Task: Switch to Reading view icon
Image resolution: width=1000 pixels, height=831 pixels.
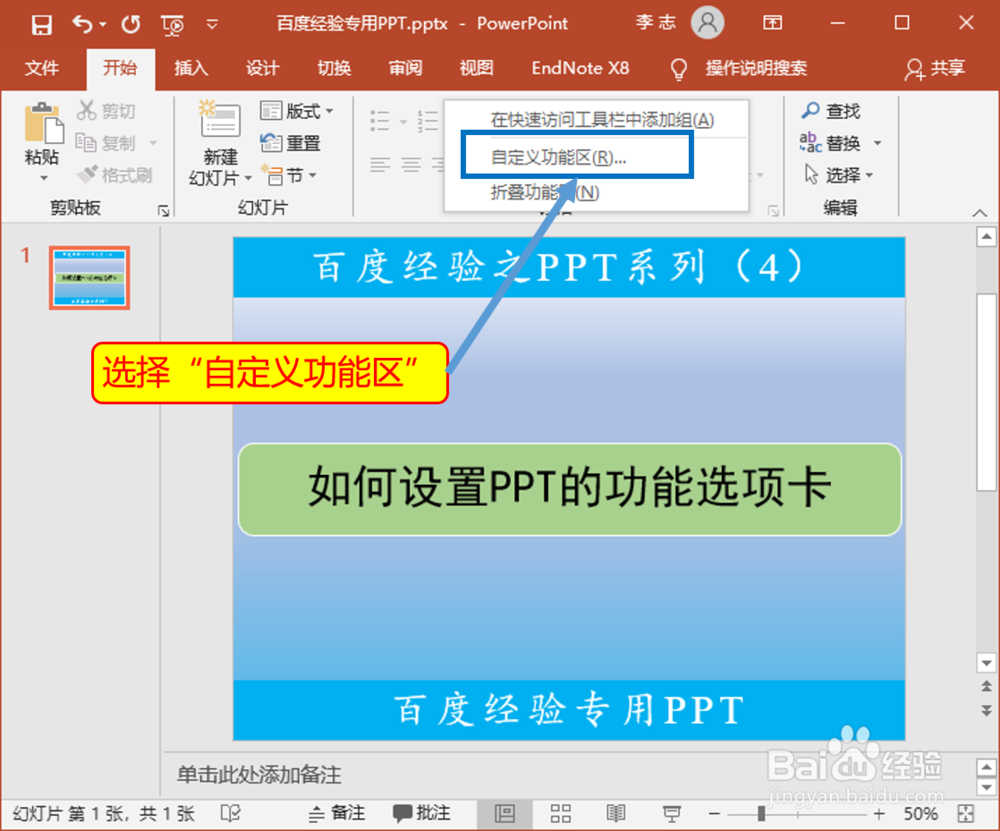Action: pyautogui.click(x=616, y=813)
